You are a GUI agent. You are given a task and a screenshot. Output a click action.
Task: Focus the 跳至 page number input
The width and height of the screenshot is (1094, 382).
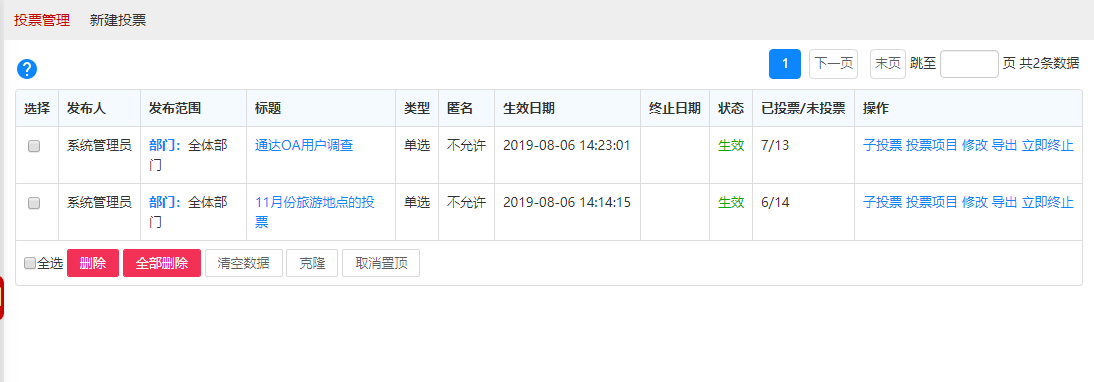pyautogui.click(x=969, y=63)
